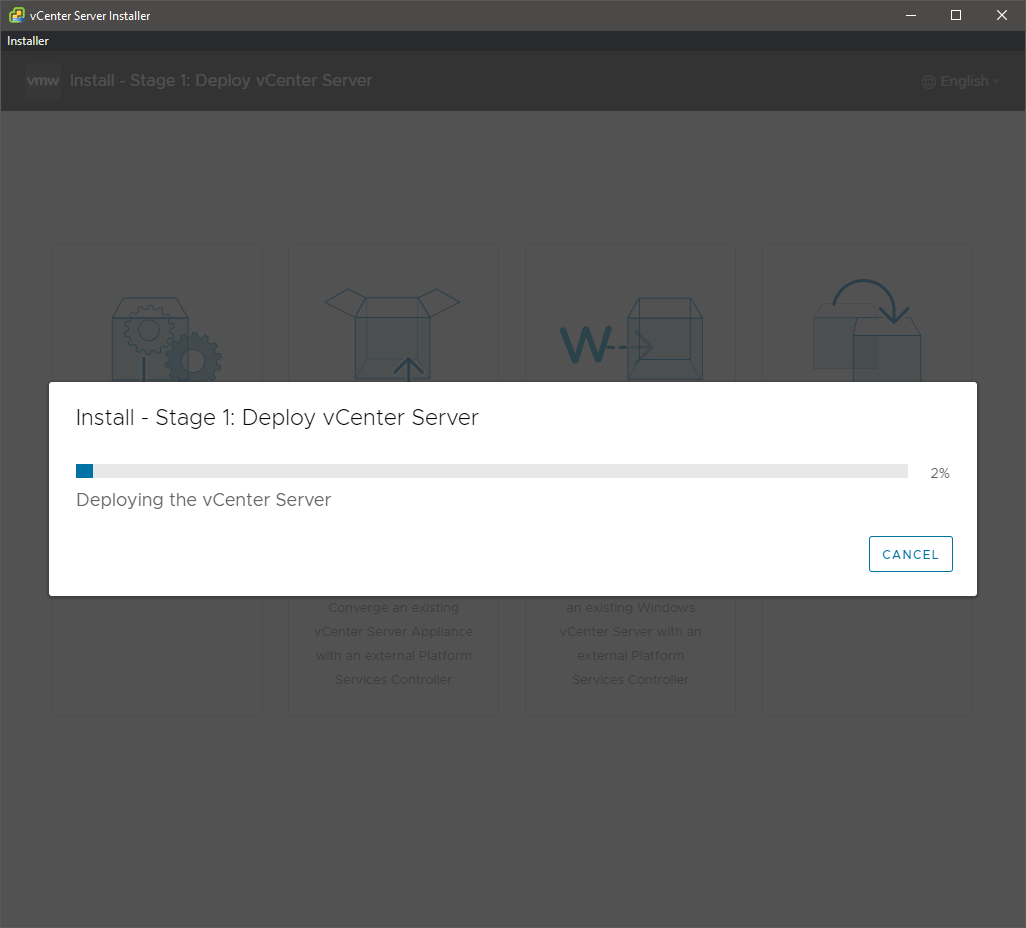Click the dialog's Stage 1 title
This screenshot has width=1026, height=928.
coord(277,418)
